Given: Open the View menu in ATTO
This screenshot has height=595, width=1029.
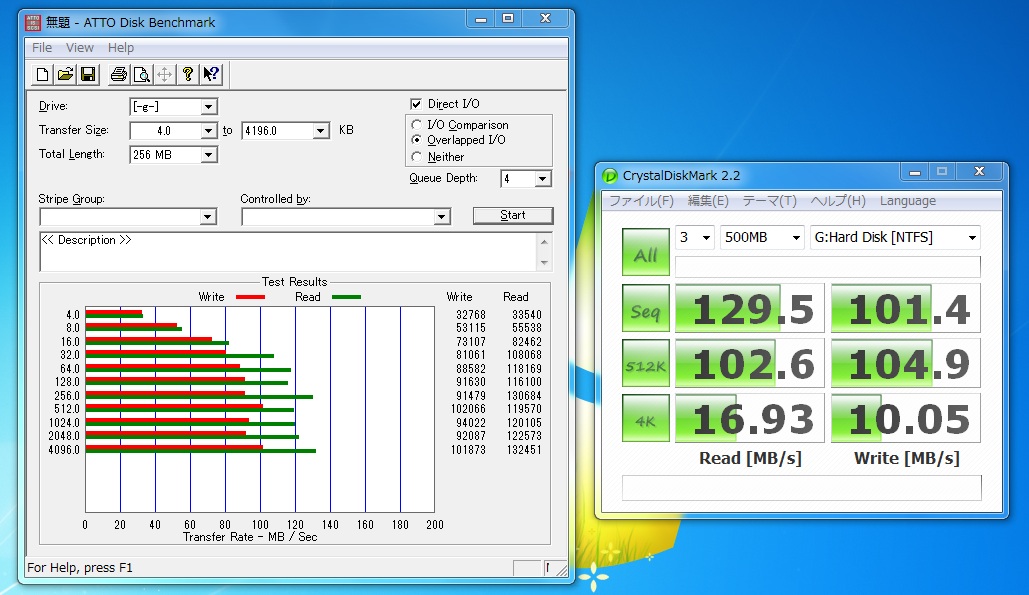Looking at the screenshot, I should pos(80,48).
